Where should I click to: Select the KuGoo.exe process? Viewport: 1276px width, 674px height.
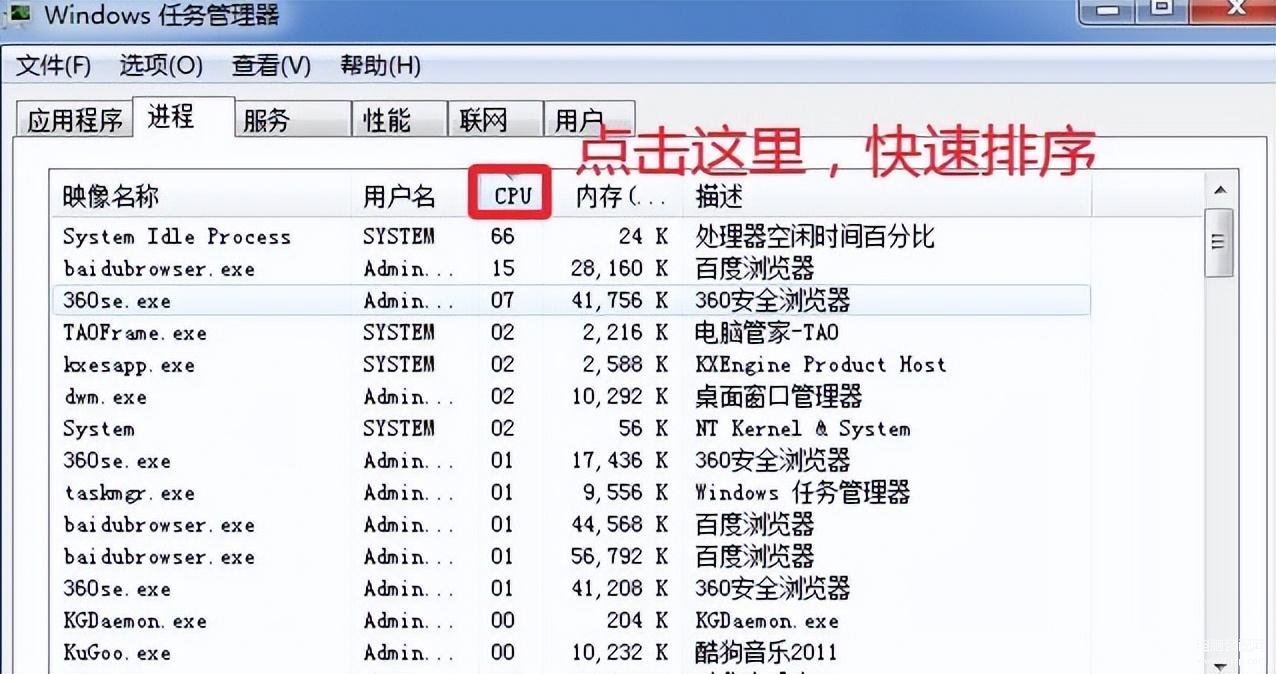click(x=571, y=653)
